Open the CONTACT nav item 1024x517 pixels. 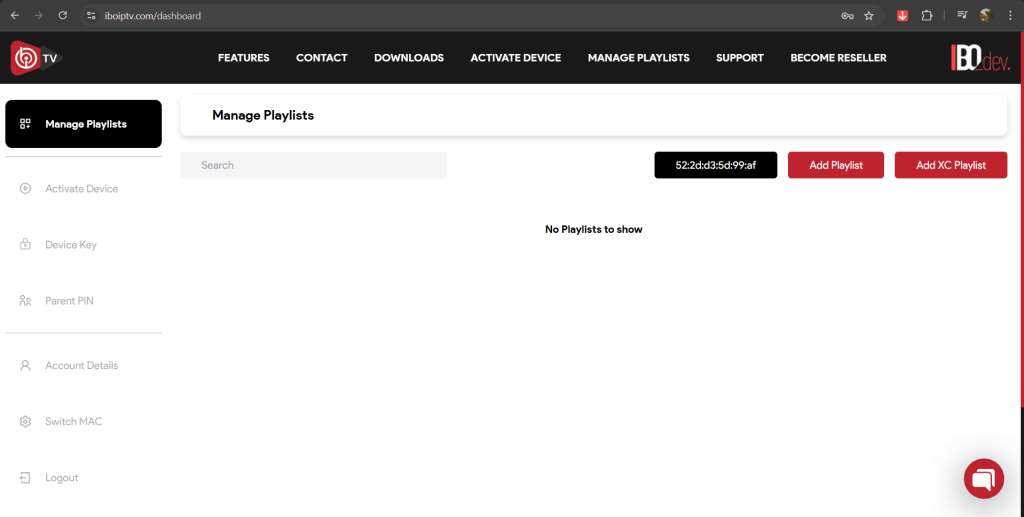point(321,58)
